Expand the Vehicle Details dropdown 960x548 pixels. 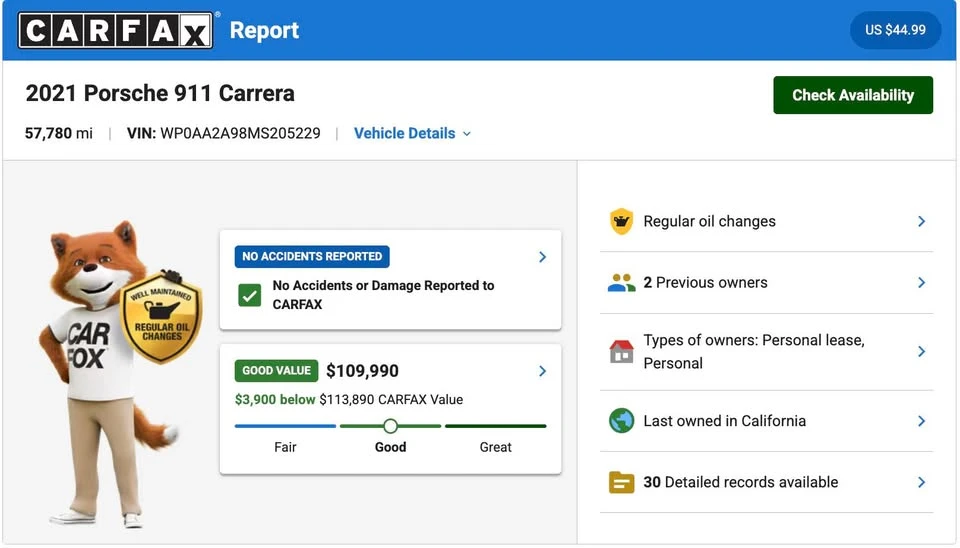[x=413, y=133]
